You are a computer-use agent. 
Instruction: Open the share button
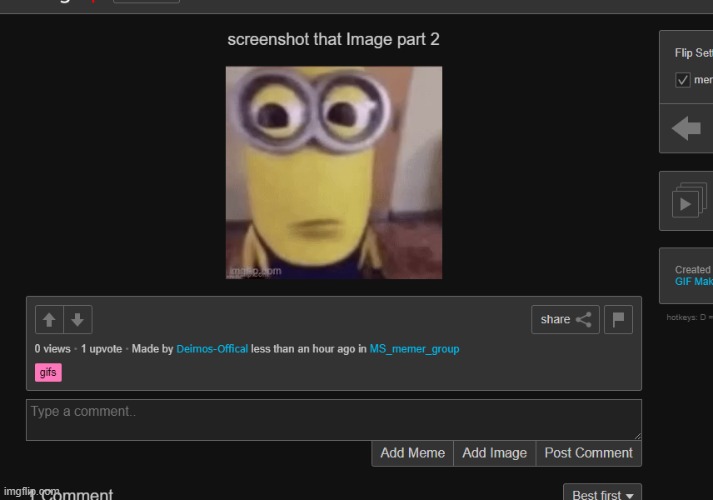(x=565, y=320)
